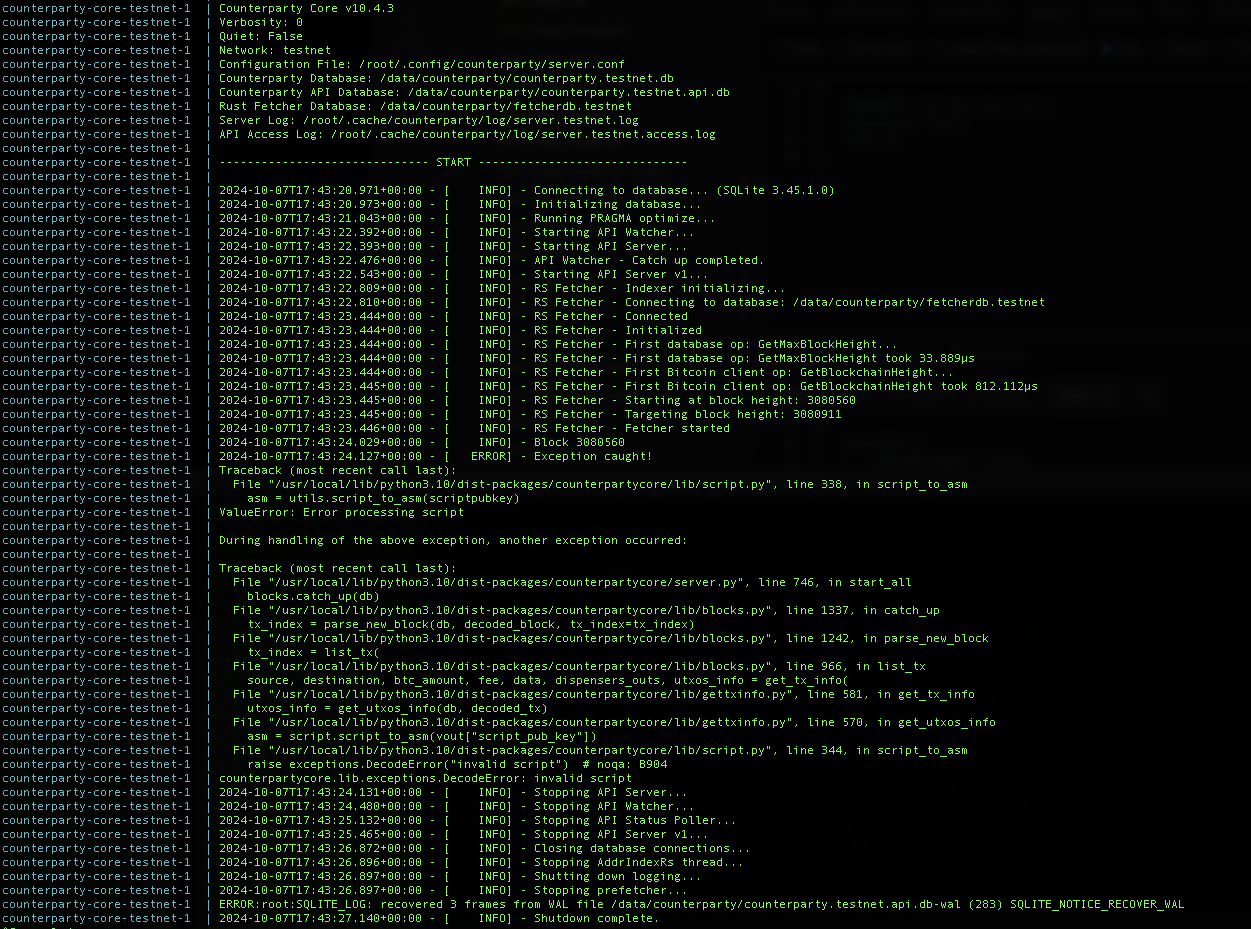Select 'tx_index = parse_new_block(...)' code line
1251x929 pixels.
471,624
